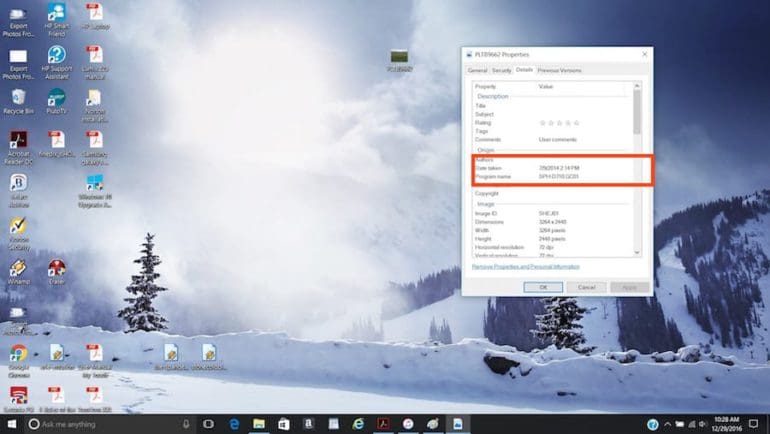
Task: Set the fifth star in Rating
Action: (577, 123)
